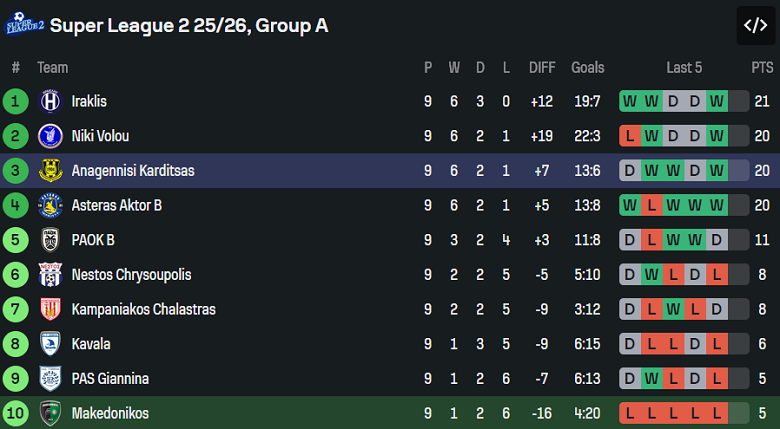Viewport: 780px width, 429px height.
Task: Click the Asteras Aktor B crest
Action: point(50,205)
